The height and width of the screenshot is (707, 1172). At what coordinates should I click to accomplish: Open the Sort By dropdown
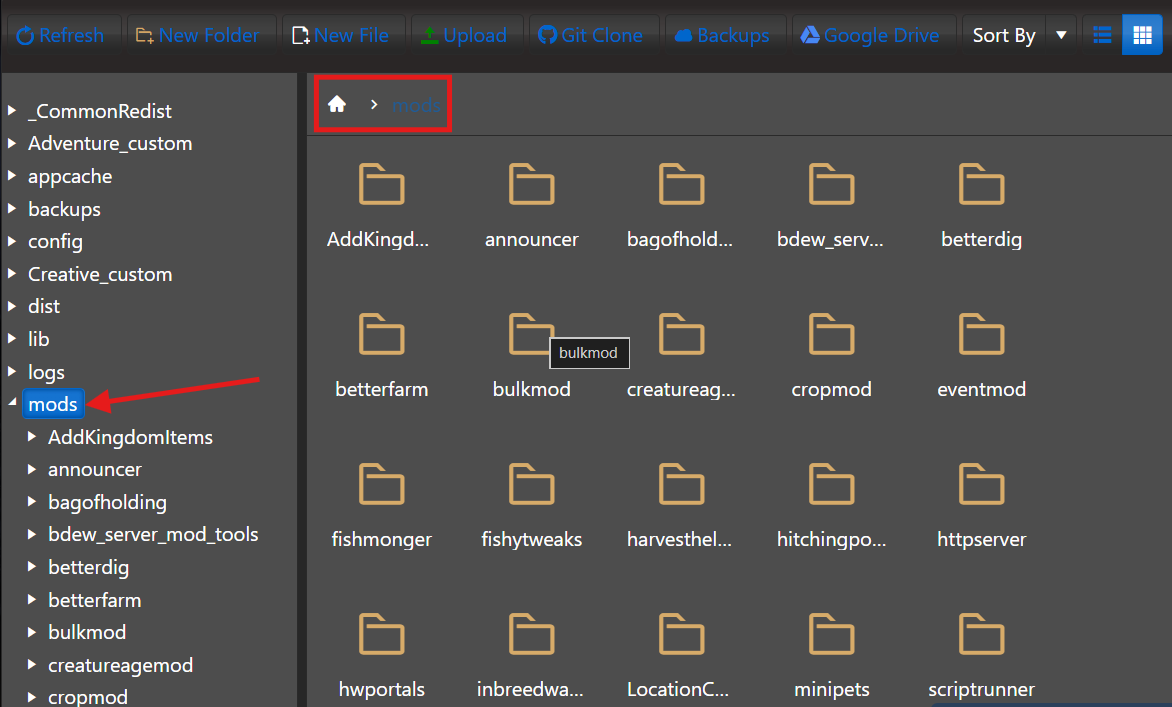1004,35
